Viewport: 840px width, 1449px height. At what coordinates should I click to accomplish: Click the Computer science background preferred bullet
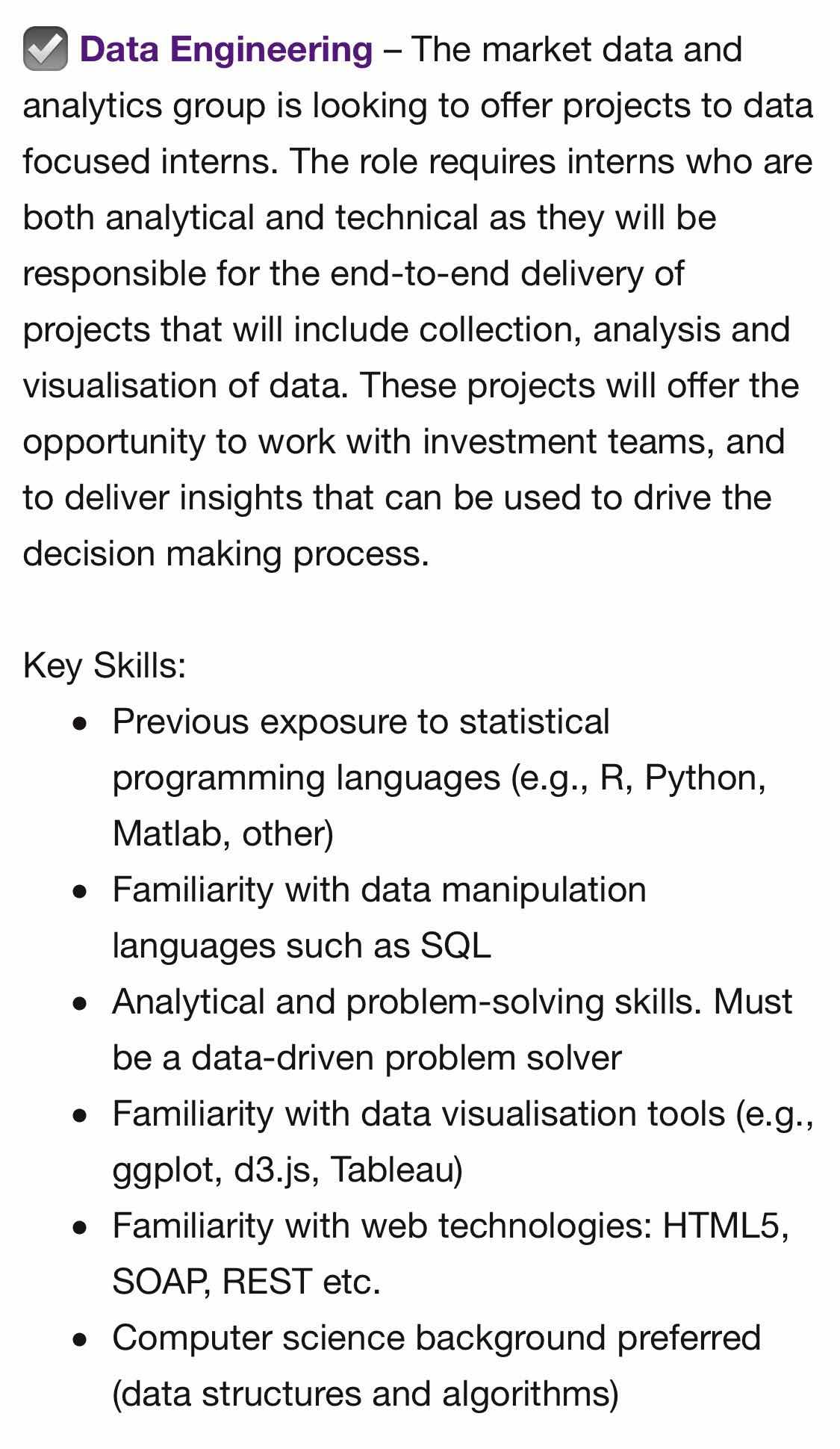point(436,1338)
